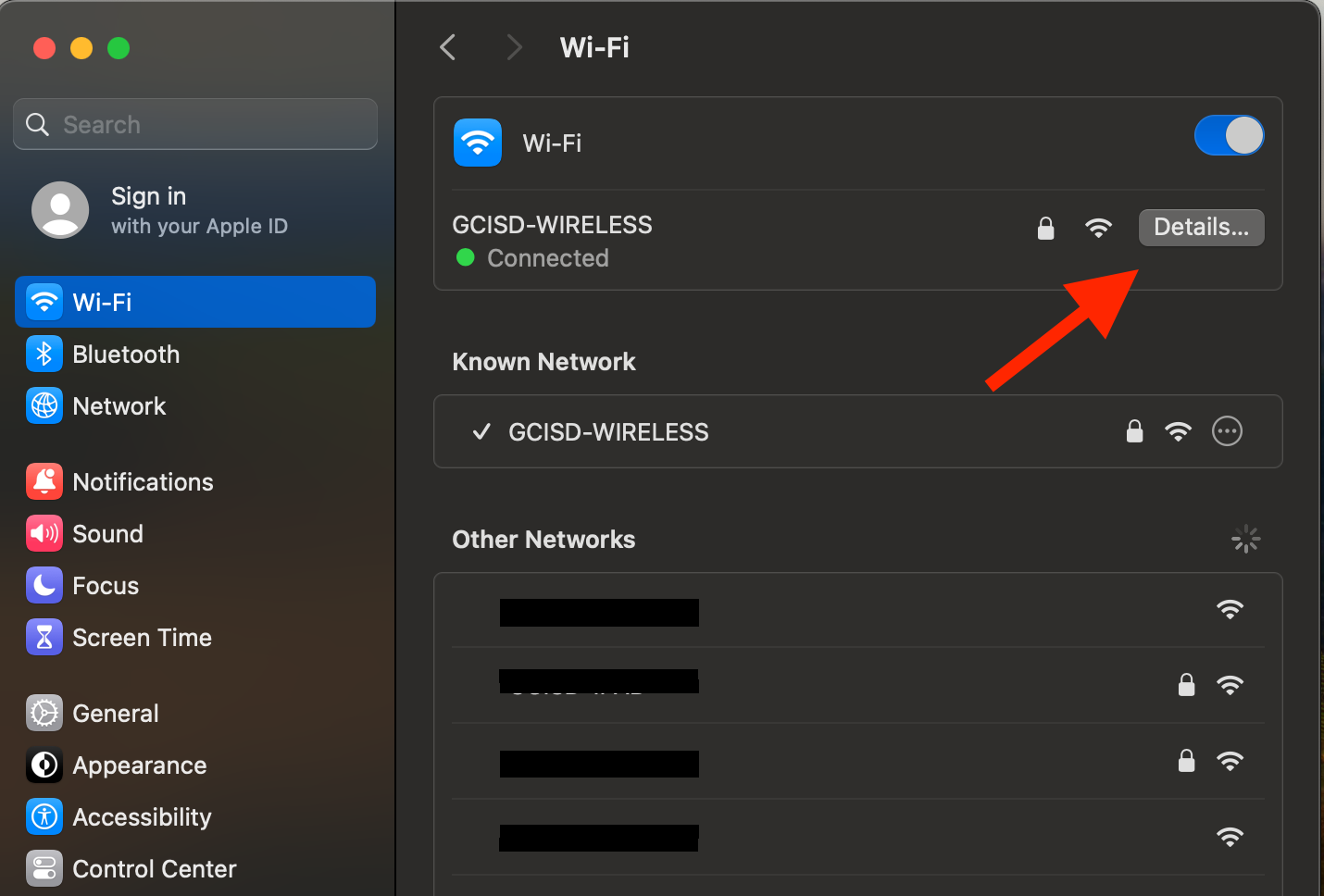The image size is (1324, 896).
Task: Go forward with the right chevron
Action: [515, 47]
